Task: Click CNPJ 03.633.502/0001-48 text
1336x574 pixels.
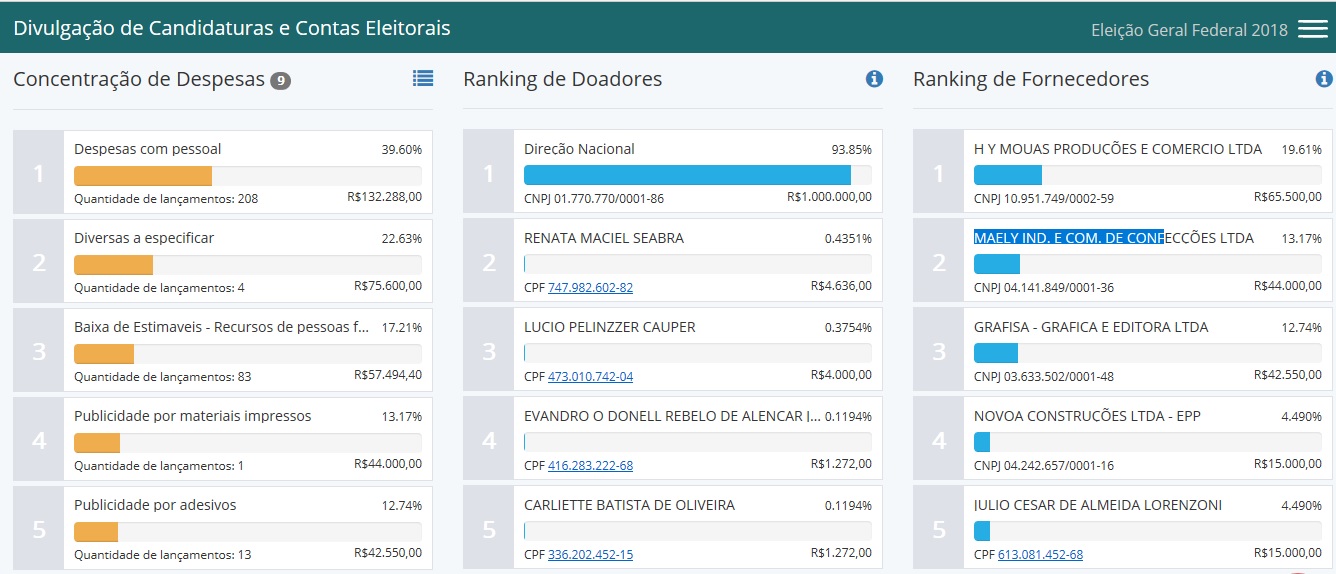Action: coord(1044,376)
